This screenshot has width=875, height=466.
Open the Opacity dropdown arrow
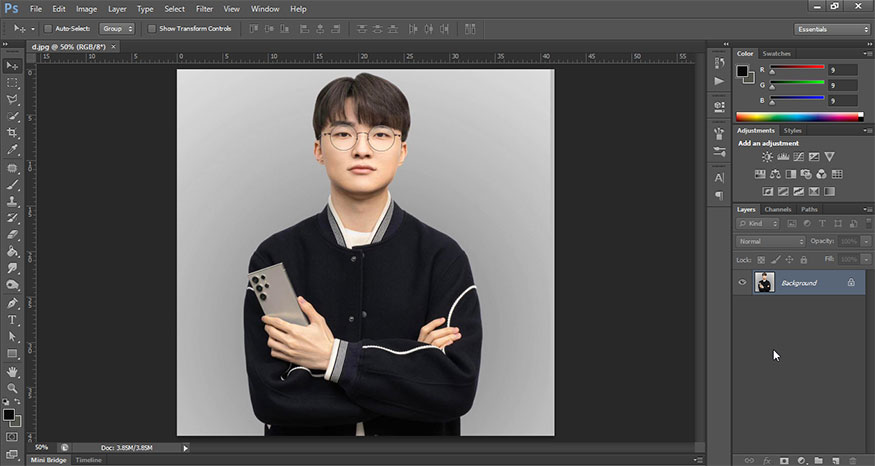pos(866,241)
